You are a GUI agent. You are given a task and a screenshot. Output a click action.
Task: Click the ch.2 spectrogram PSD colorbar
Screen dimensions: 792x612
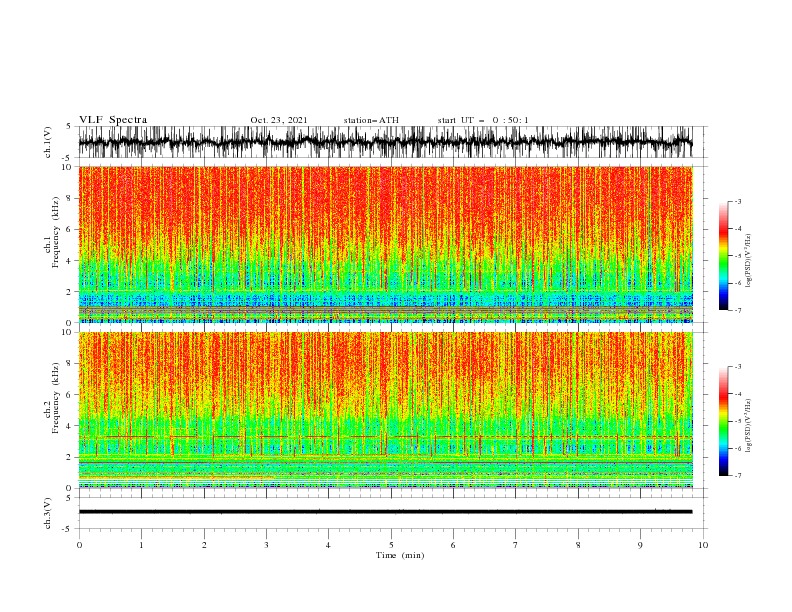723,421
